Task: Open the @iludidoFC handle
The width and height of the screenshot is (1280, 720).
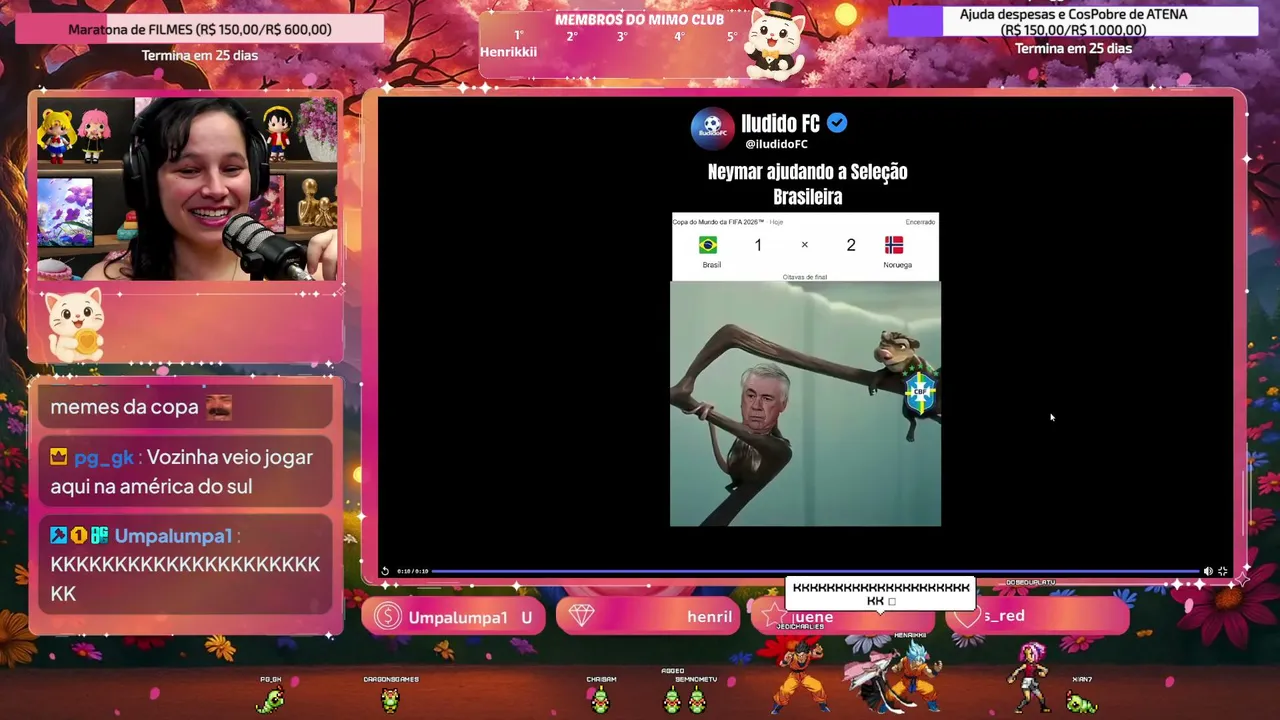Action: pyautogui.click(x=776, y=144)
